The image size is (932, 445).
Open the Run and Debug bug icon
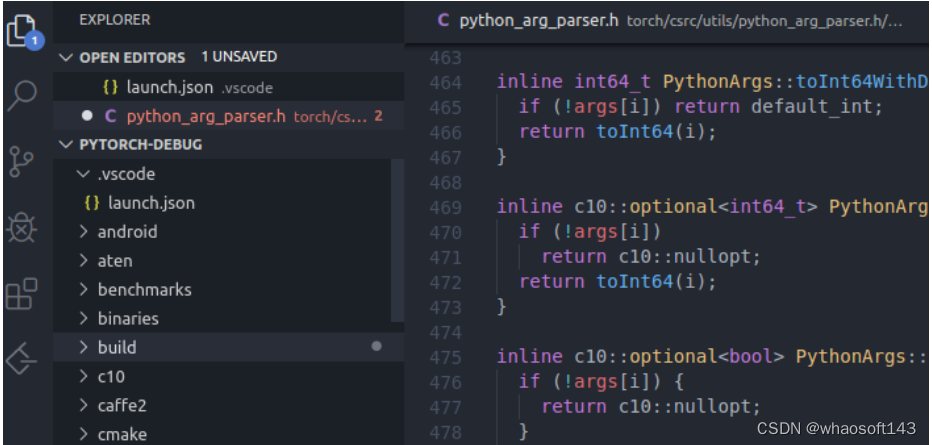pyautogui.click(x=22, y=229)
